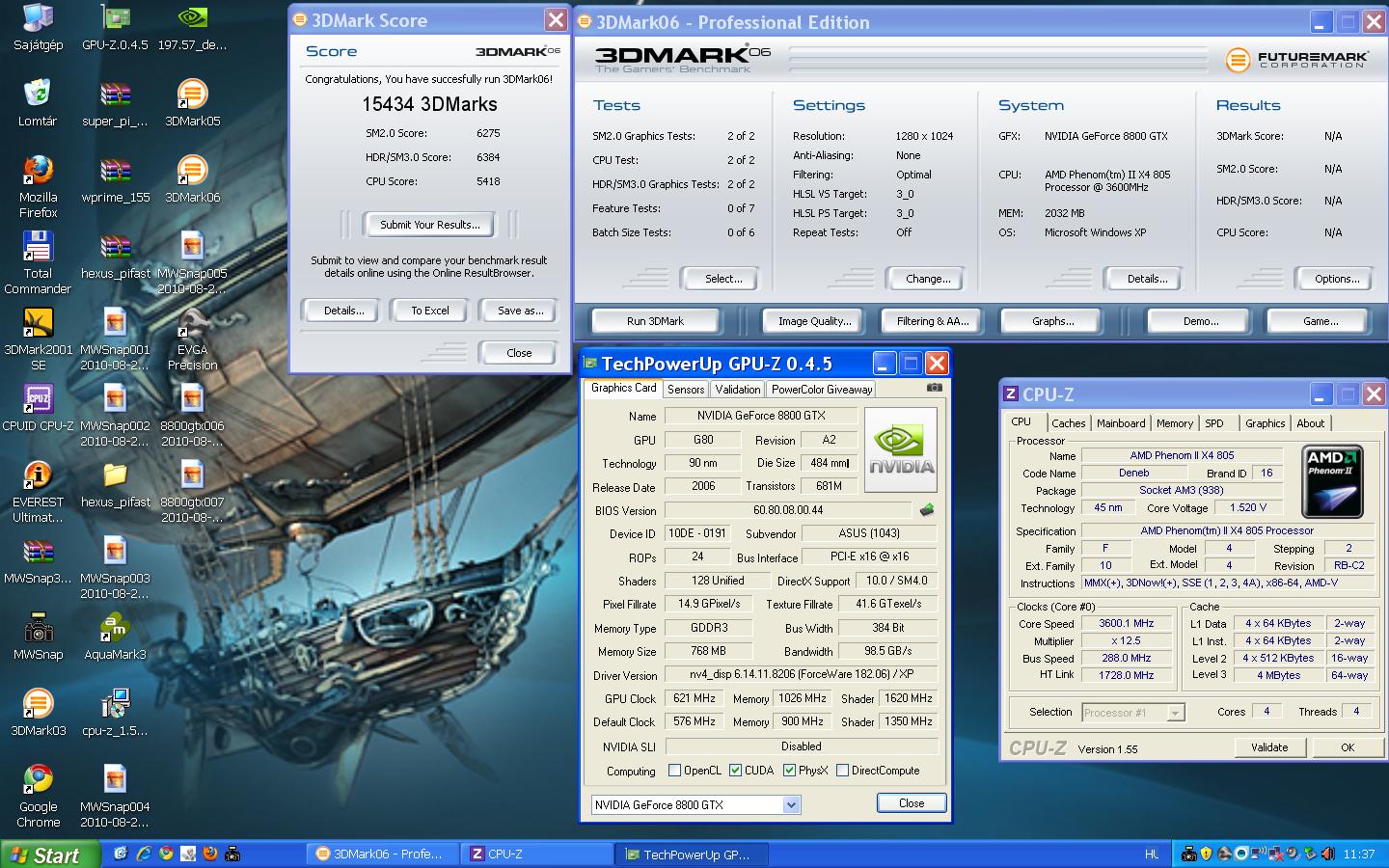Click the HU language indicator in taskbar
Screen dimensions: 1389x868
pos(1152,854)
